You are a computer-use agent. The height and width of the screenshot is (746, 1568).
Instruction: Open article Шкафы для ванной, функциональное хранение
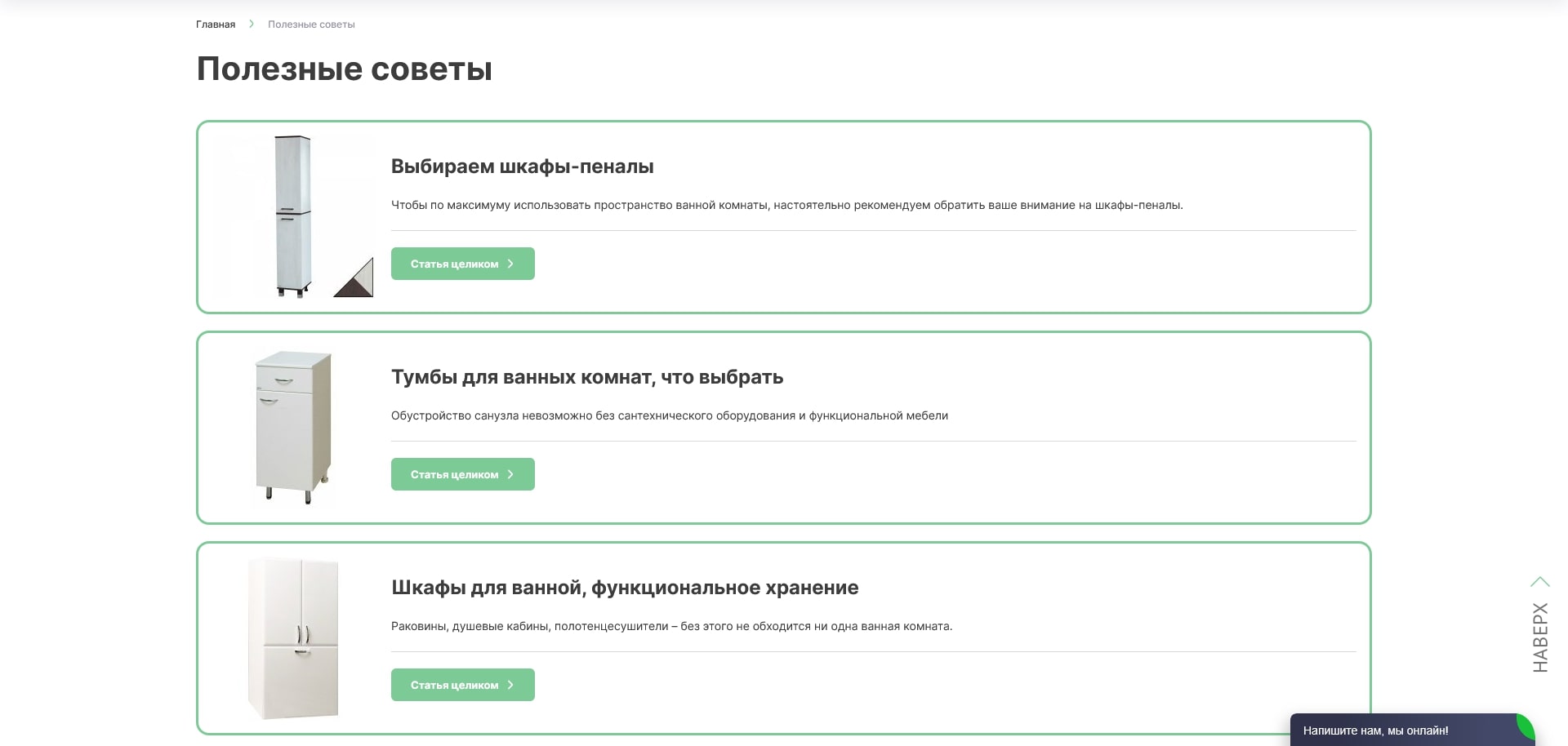click(x=624, y=588)
